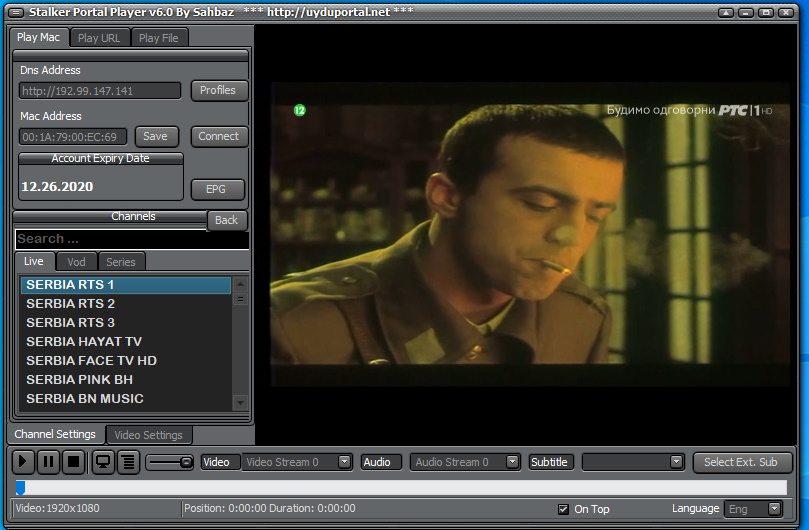This screenshot has height=530, width=809.
Task: Go Back in the channels list
Action: pyautogui.click(x=226, y=220)
